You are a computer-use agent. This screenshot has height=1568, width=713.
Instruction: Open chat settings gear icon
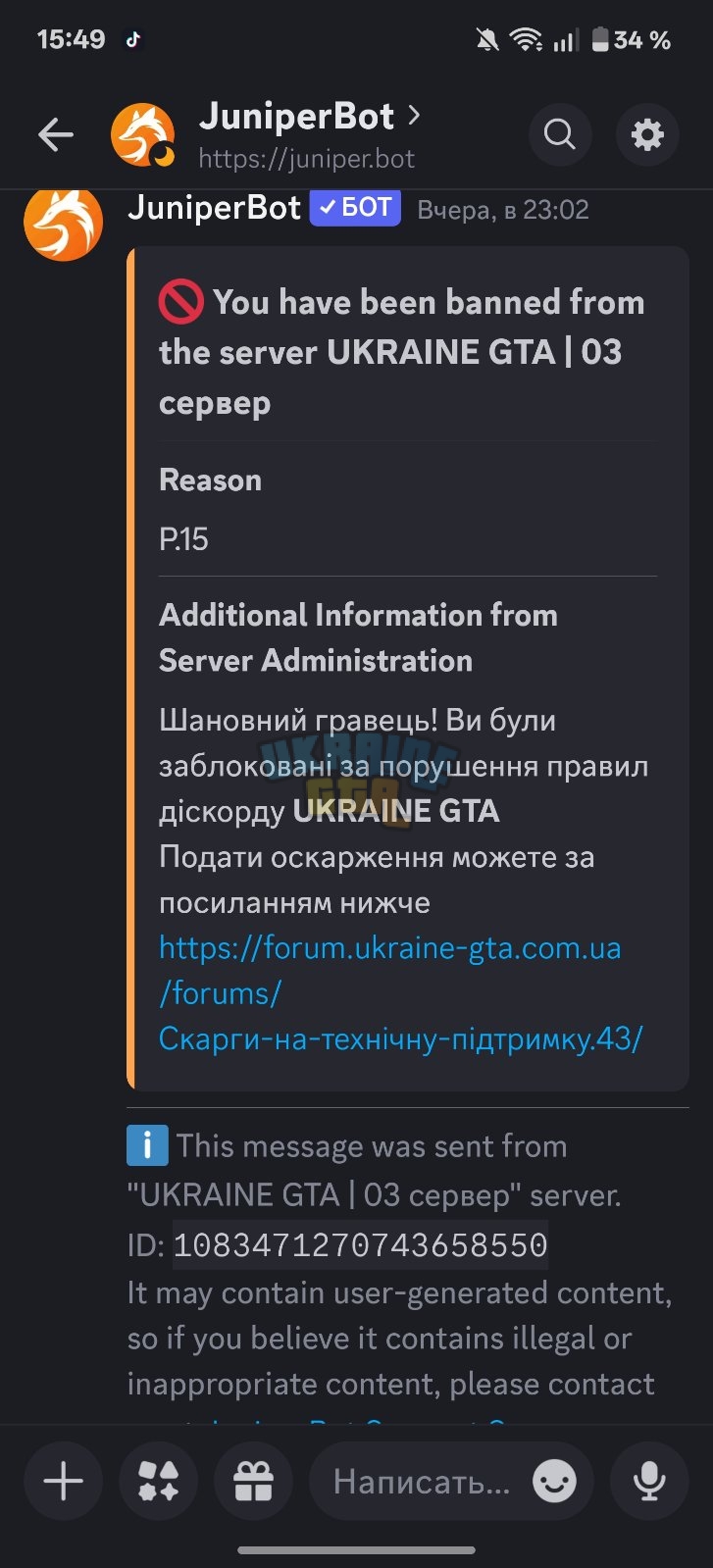pos(647,134)
